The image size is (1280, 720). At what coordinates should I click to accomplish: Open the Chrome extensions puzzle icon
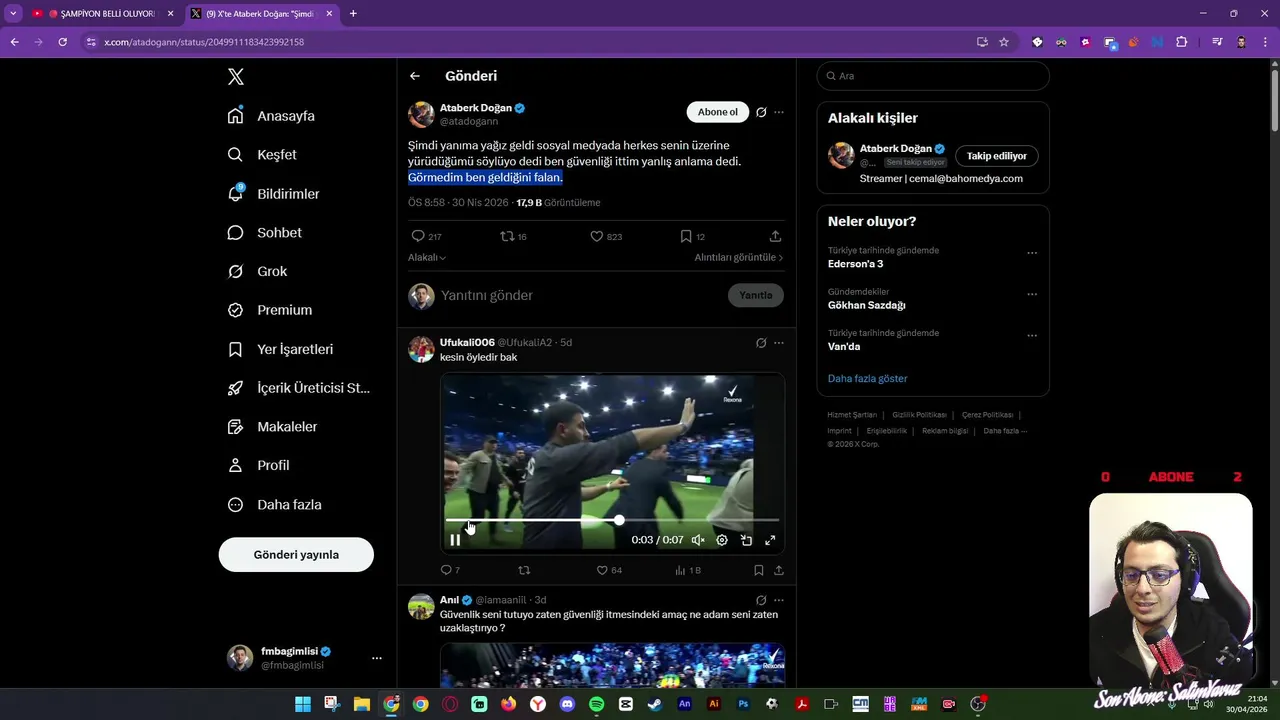[1182, 42]
